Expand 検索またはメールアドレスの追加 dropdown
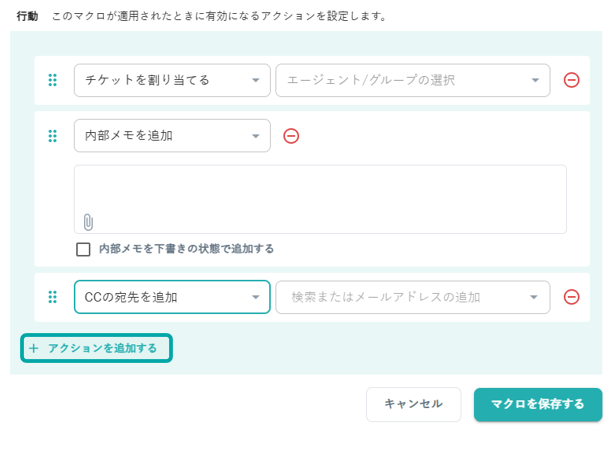The height and width of the screenshot is (452, 615). (412, 297)
